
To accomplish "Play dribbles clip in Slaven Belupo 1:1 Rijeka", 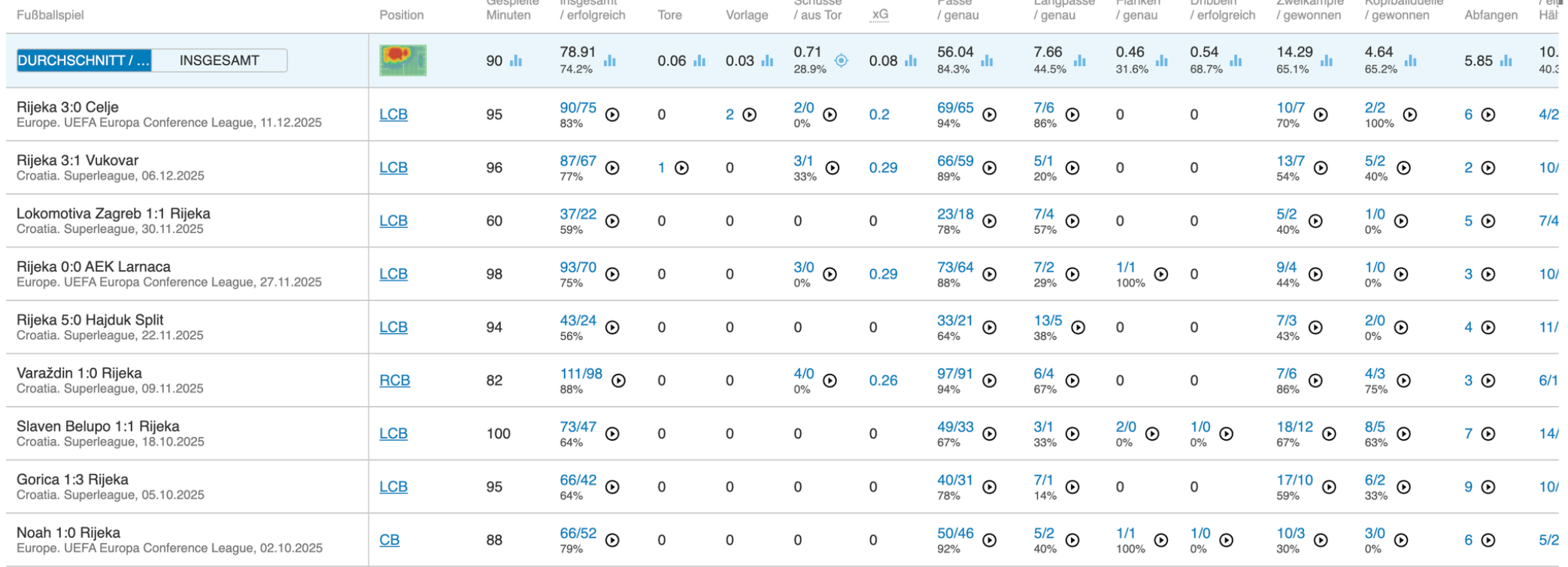I will 1227,434.
